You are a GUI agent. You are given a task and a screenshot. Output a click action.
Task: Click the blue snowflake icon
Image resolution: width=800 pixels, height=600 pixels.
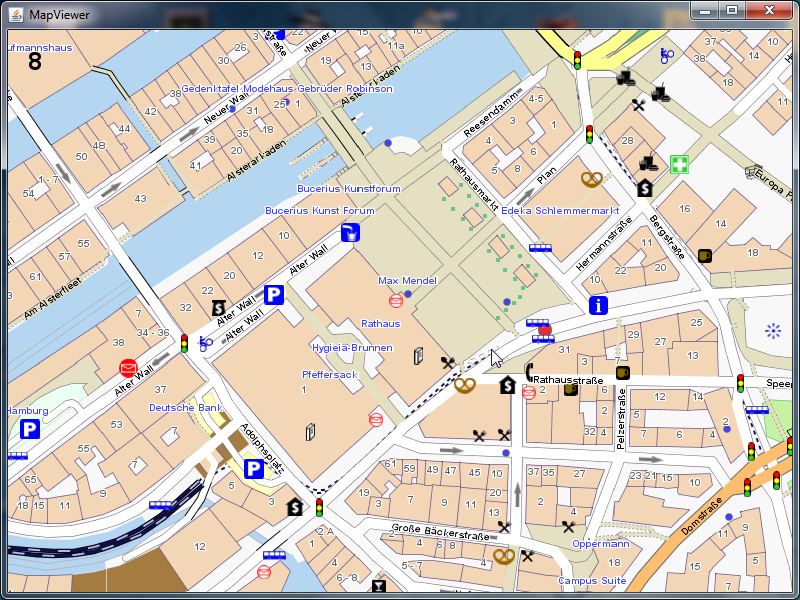772,330
